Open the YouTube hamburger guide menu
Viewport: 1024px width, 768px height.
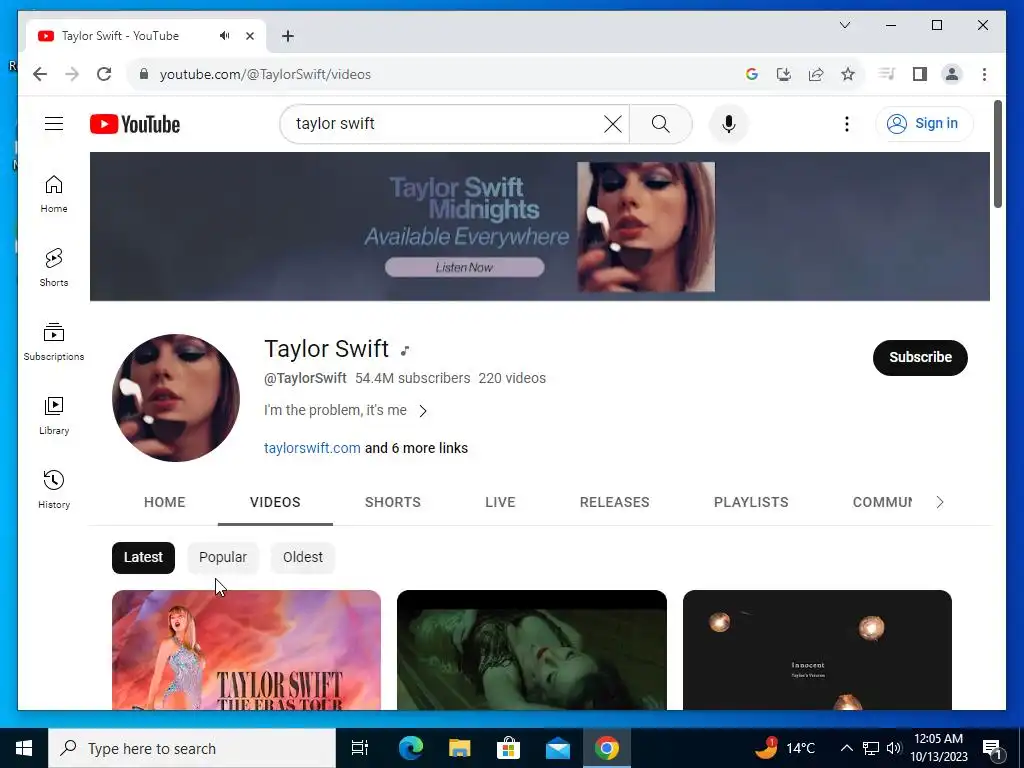point(54,123)
